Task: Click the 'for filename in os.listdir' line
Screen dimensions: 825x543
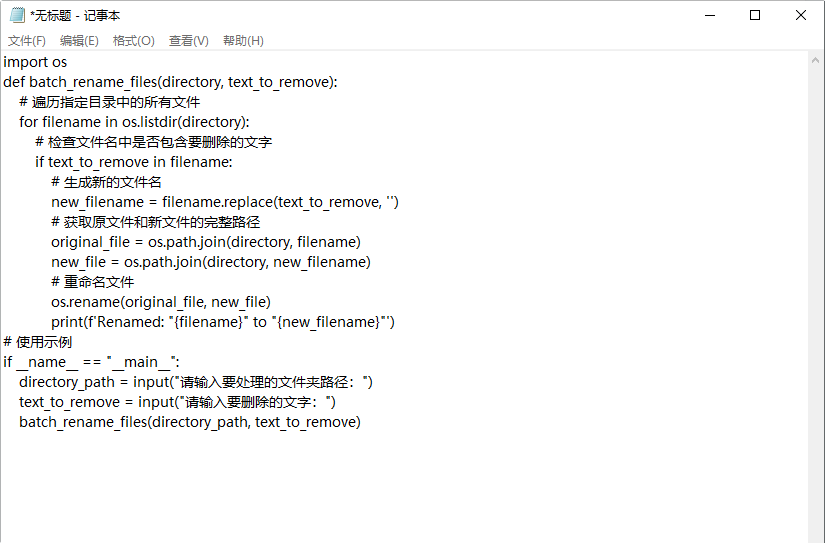Action: point(134,122)
